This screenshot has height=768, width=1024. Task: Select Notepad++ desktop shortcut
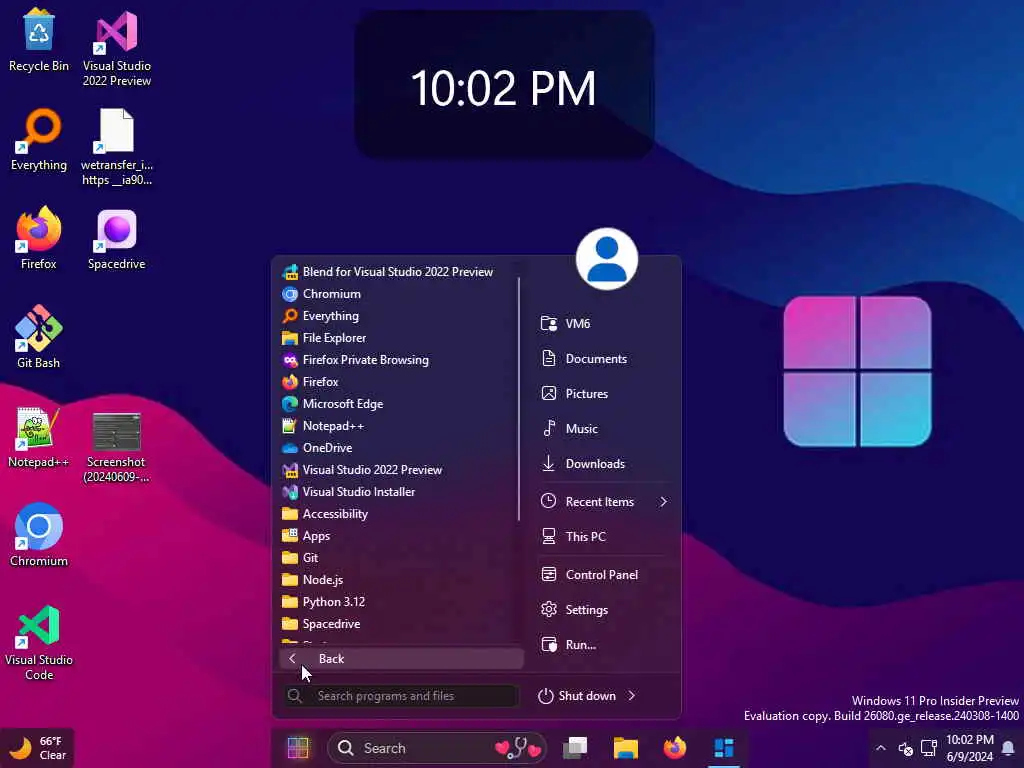(x=39, y=436)
